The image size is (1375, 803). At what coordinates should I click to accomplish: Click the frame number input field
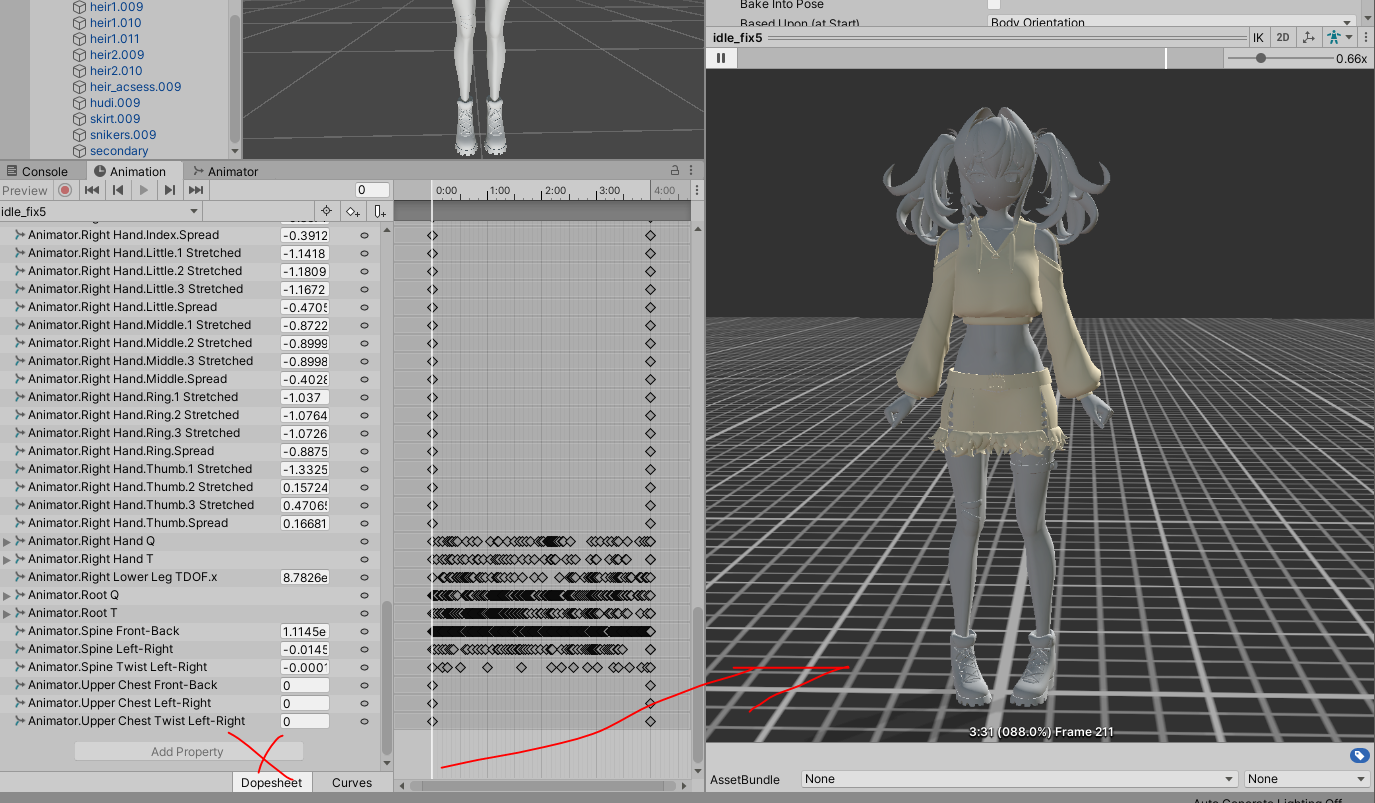pos(371,189)
